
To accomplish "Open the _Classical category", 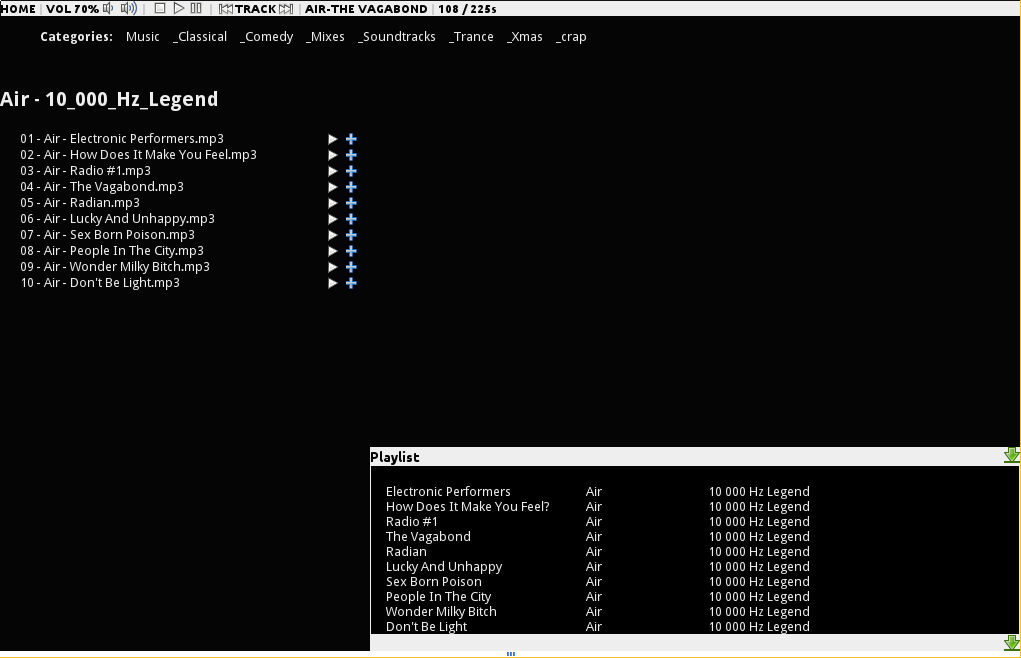I will 200,37.
